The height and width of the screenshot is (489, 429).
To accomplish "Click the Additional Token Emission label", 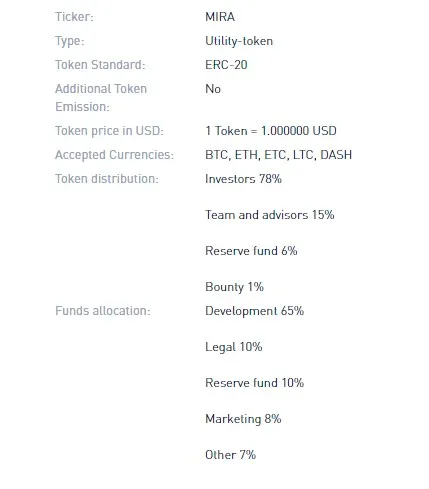I will (x=101, y=98).
